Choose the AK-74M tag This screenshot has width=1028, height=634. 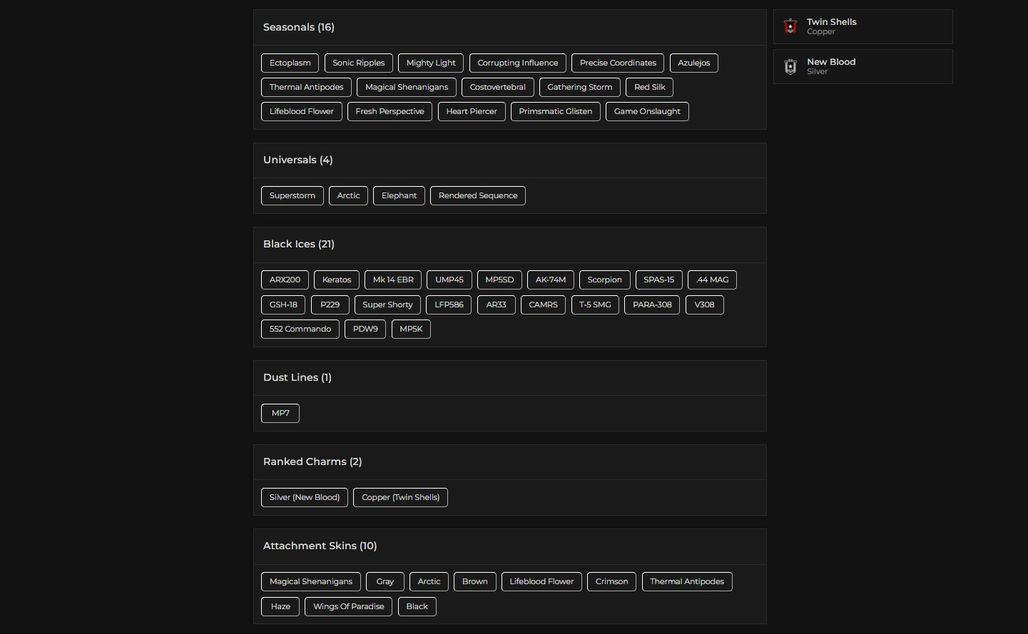[x=551, y=280]
